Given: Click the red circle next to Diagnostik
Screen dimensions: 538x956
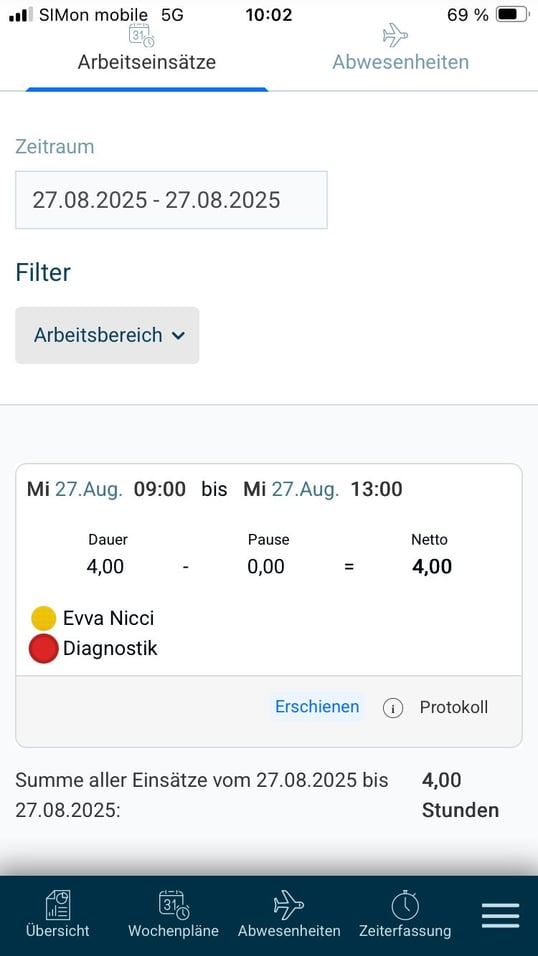Looking at the screenshot, I should tap(43, 648).
